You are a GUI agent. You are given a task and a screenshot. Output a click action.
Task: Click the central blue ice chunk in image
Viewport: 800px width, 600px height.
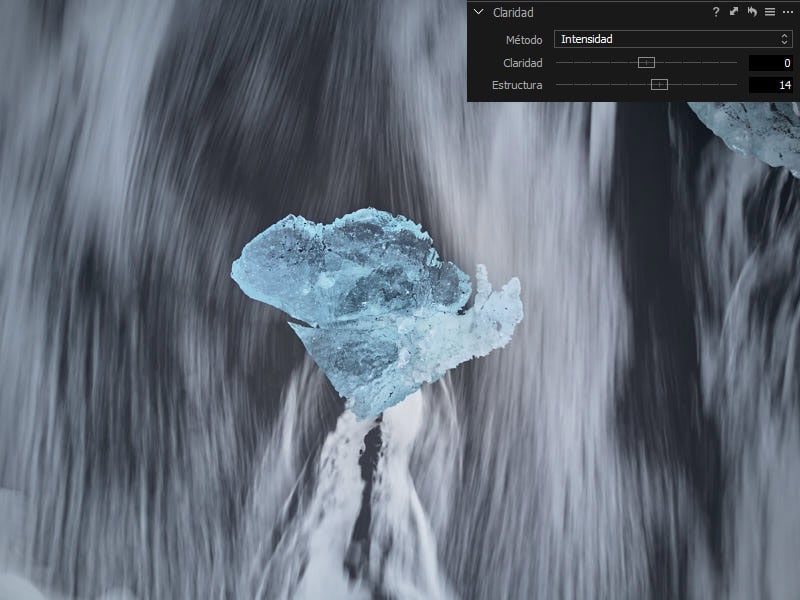click(370, 300)
